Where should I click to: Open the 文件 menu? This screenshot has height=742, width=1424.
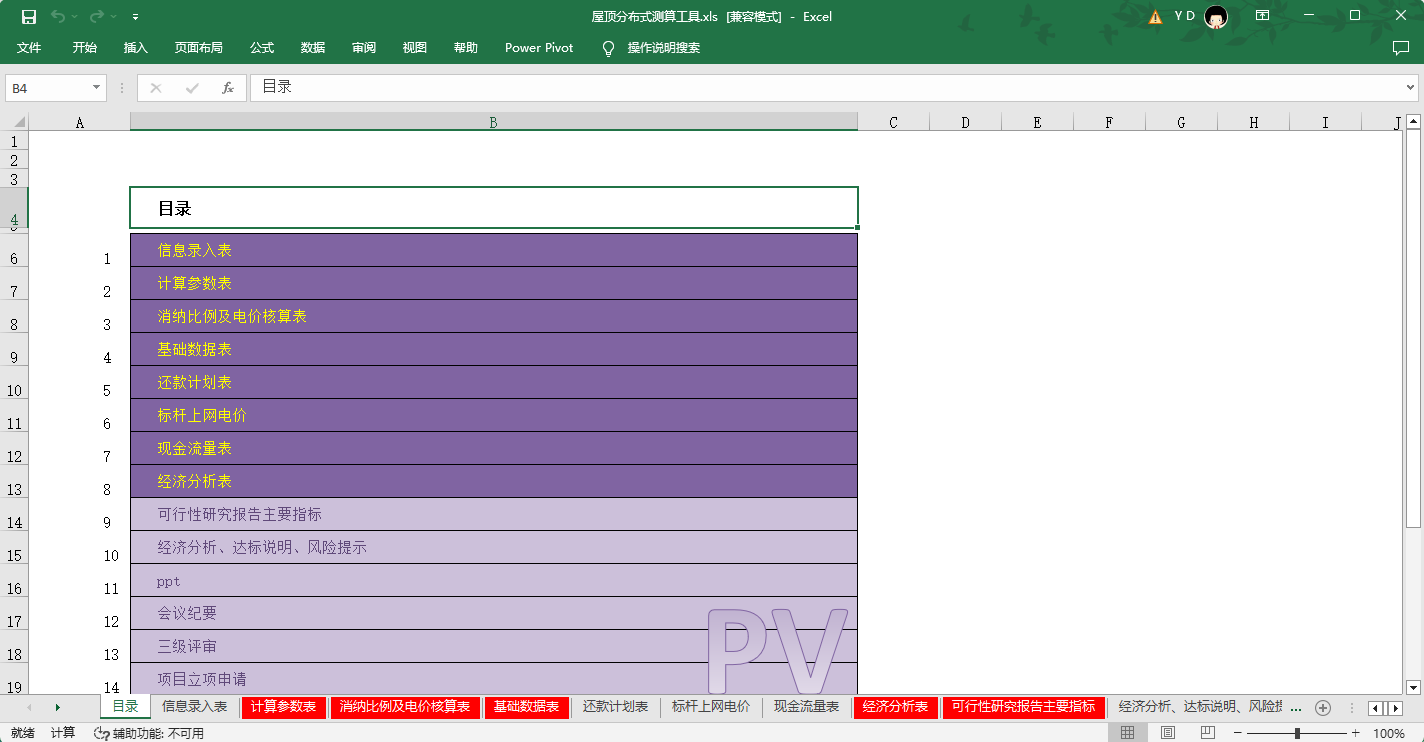[x=29, y=47]
